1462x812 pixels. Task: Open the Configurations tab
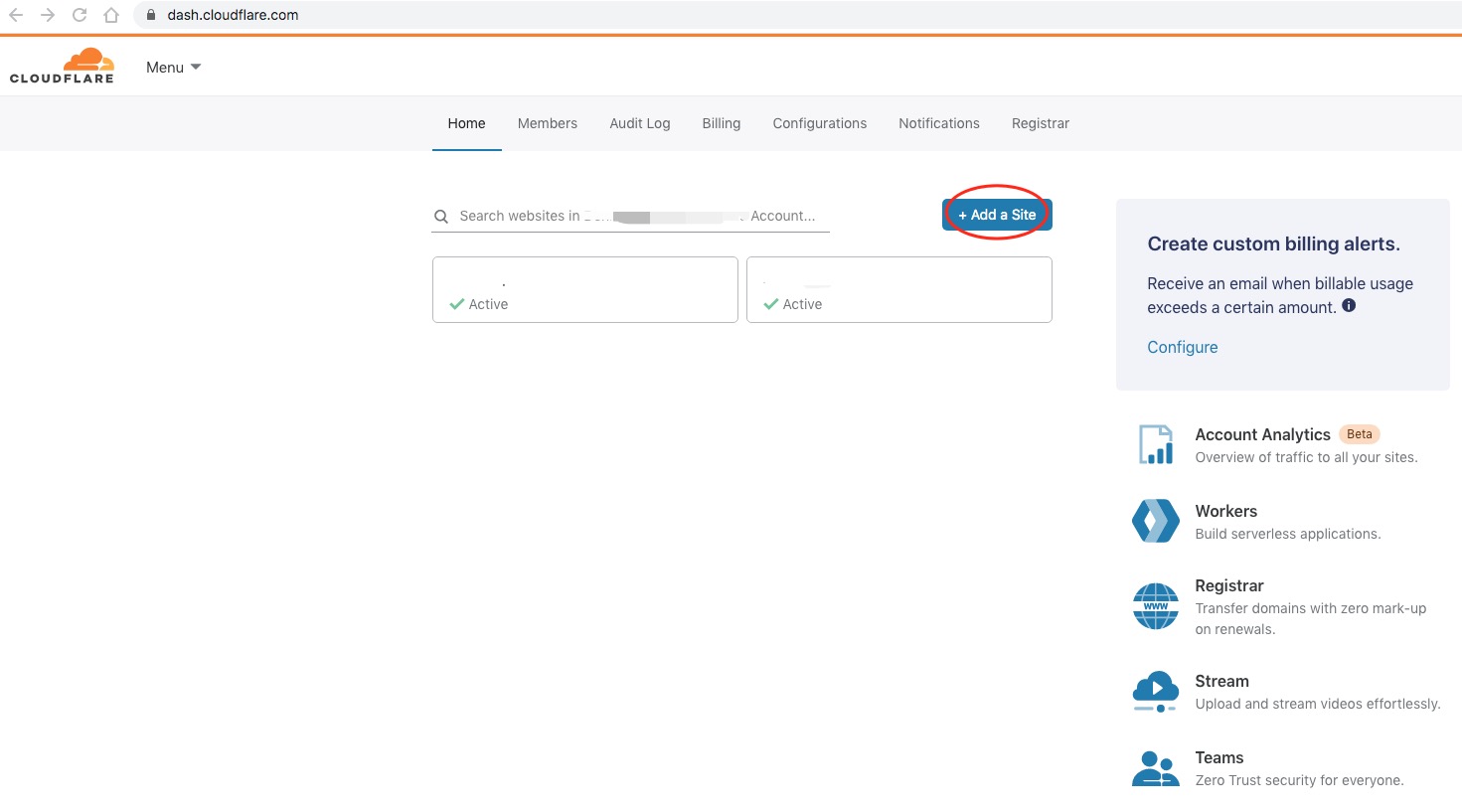point(820,123)
